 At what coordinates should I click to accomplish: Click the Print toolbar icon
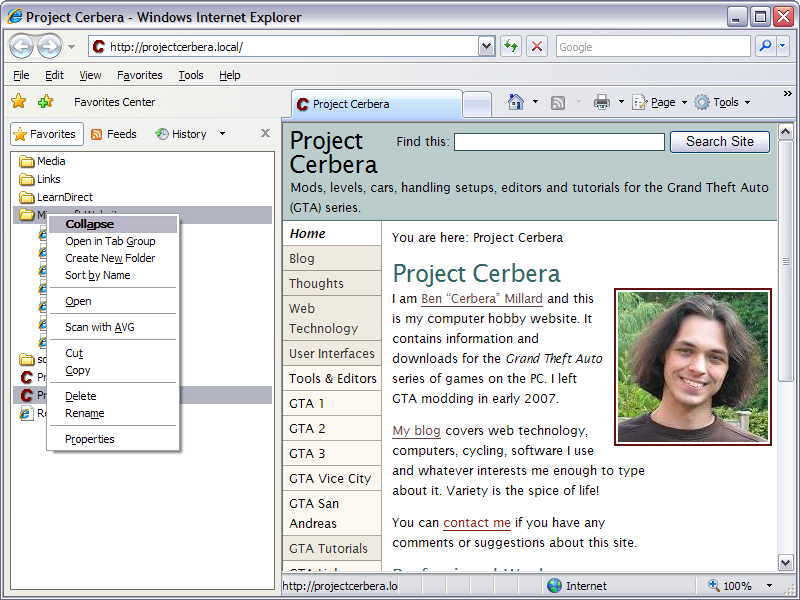602,102
